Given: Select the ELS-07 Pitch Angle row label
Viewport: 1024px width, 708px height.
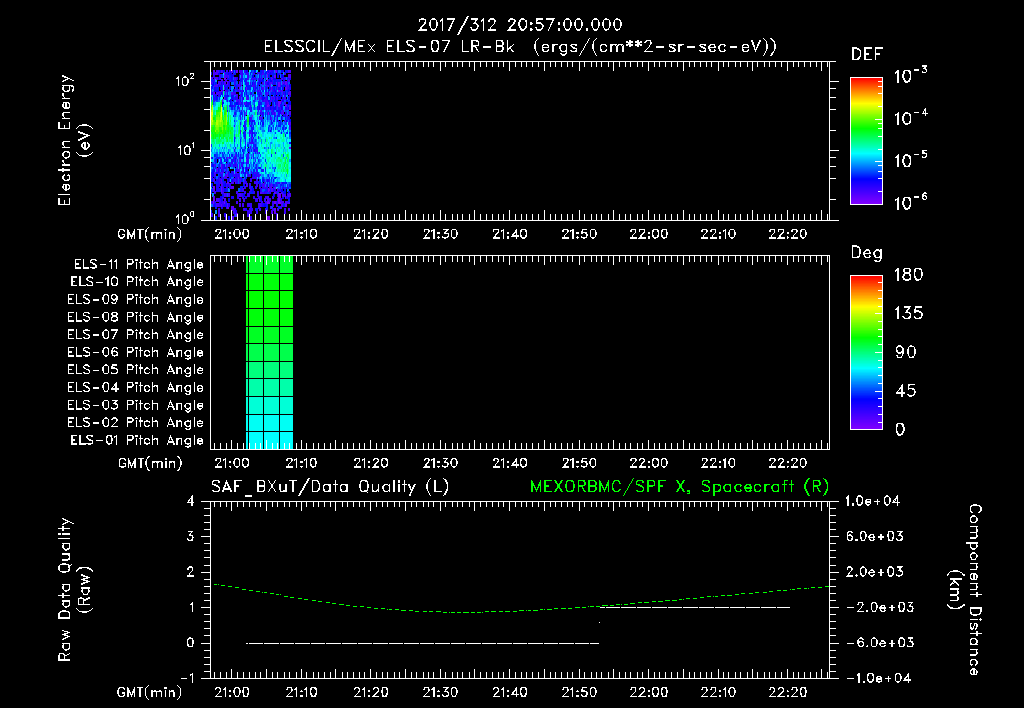Looking at the screenshot, I should pyautogui.click(x=136, y=335).
